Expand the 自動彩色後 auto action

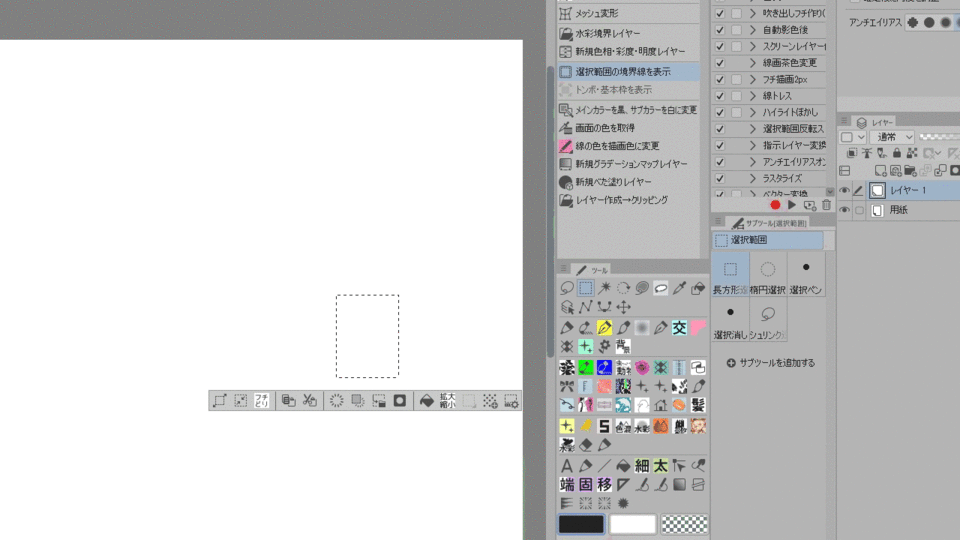click(x=753, y=29)
